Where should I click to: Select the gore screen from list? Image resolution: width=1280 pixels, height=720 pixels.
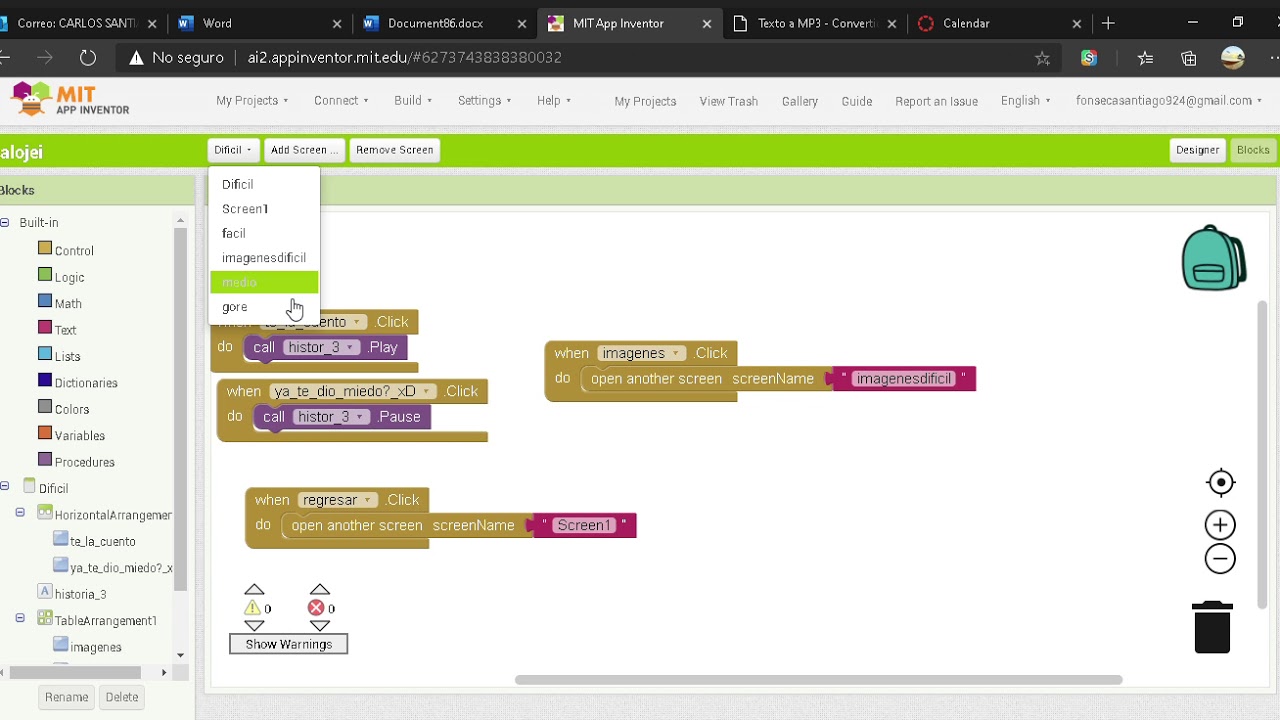264,307
